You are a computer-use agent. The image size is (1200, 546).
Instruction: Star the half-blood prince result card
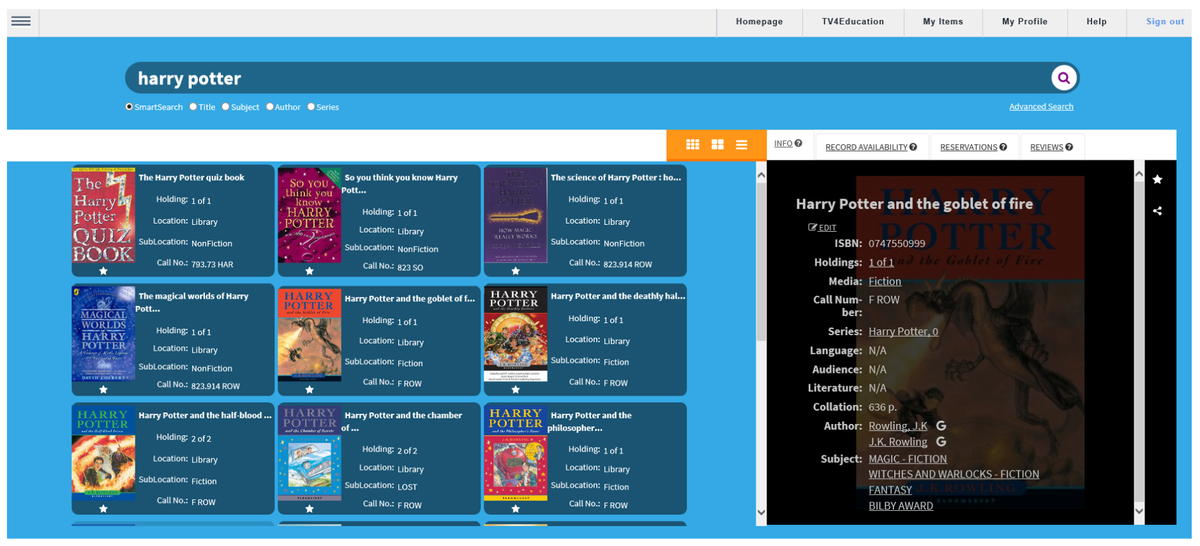103,509
